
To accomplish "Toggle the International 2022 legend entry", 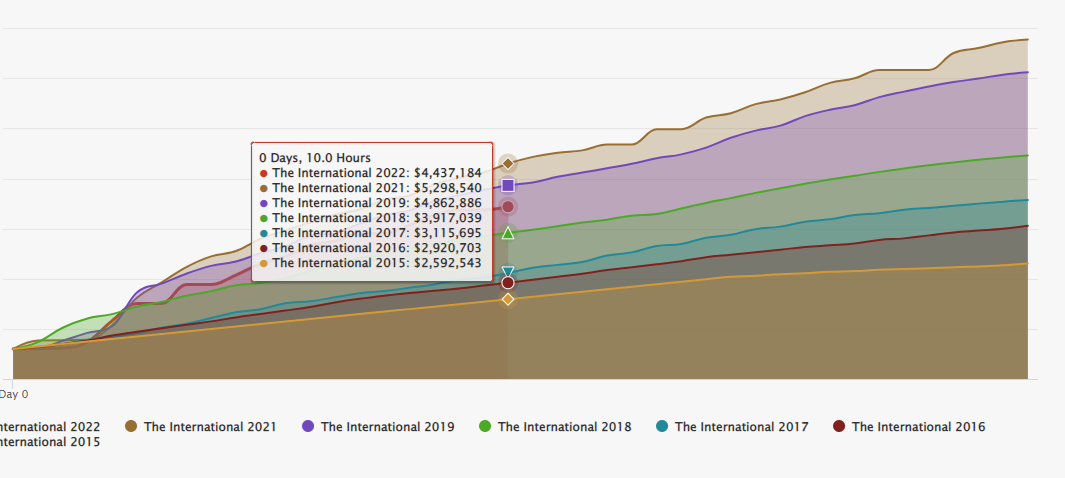I will coord(49,426).
